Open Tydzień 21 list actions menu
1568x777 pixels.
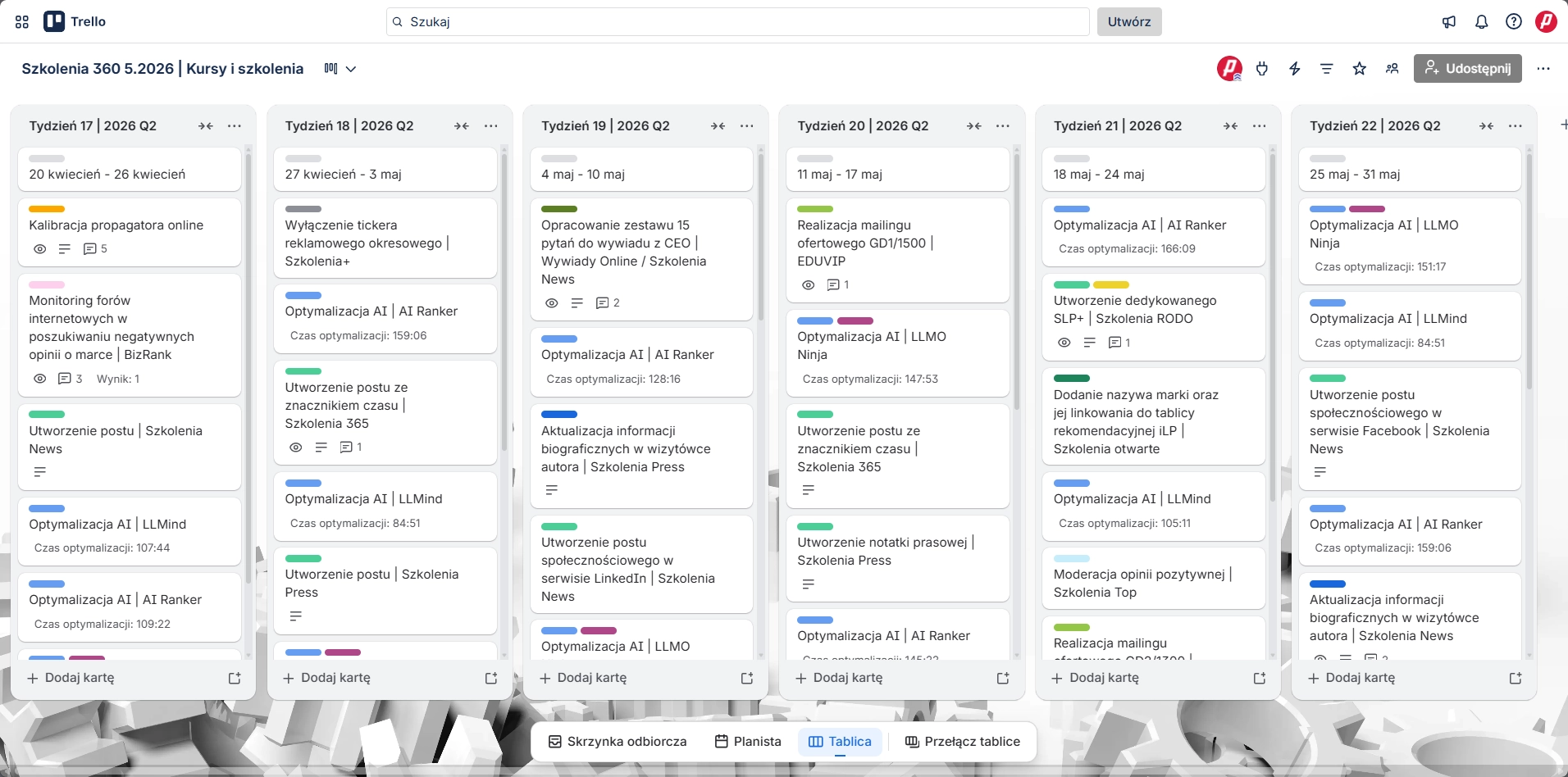coord(1260,126)
